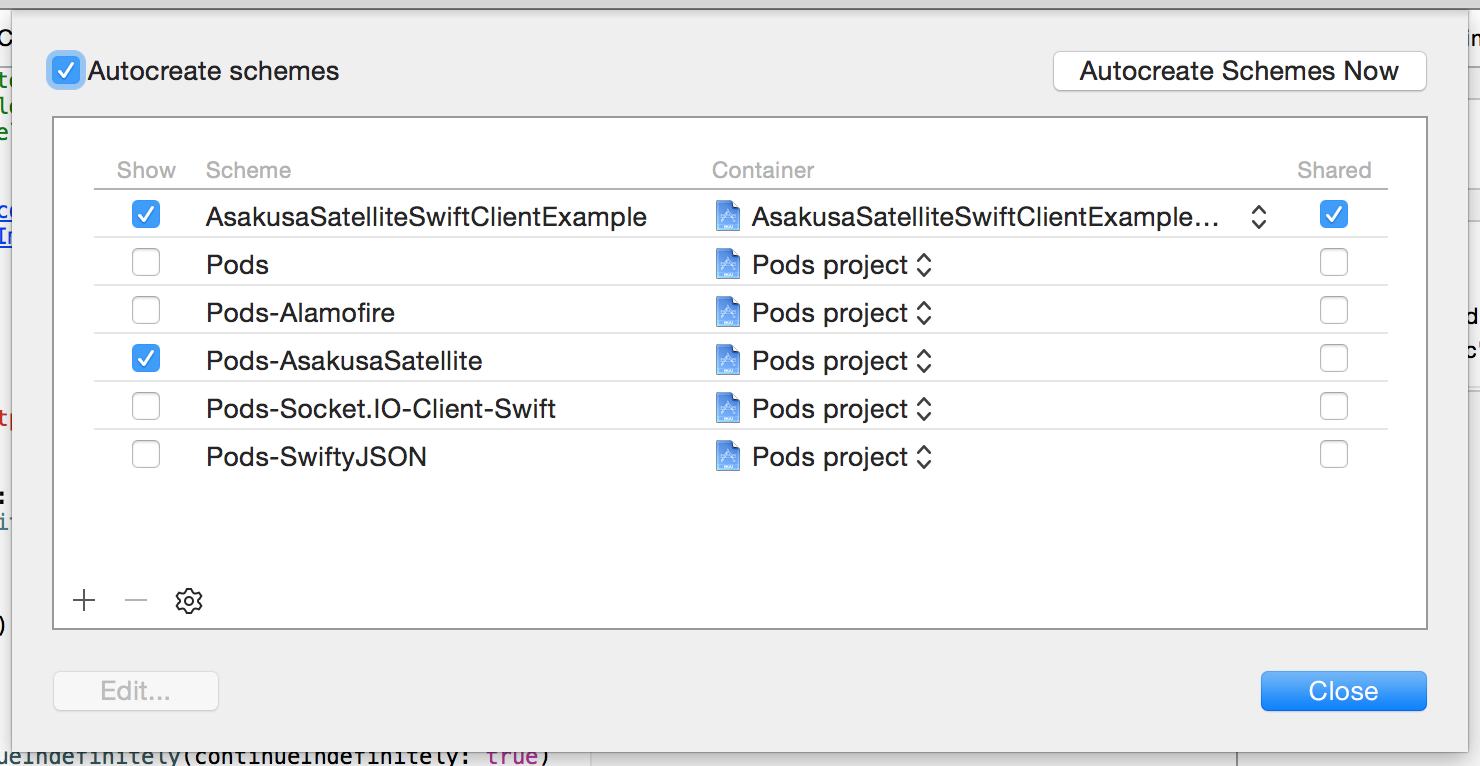Viewport: 1480px width, 766px height.
Task: Click the Pods-Alamofire container project icon
Action: pos(728,313)
